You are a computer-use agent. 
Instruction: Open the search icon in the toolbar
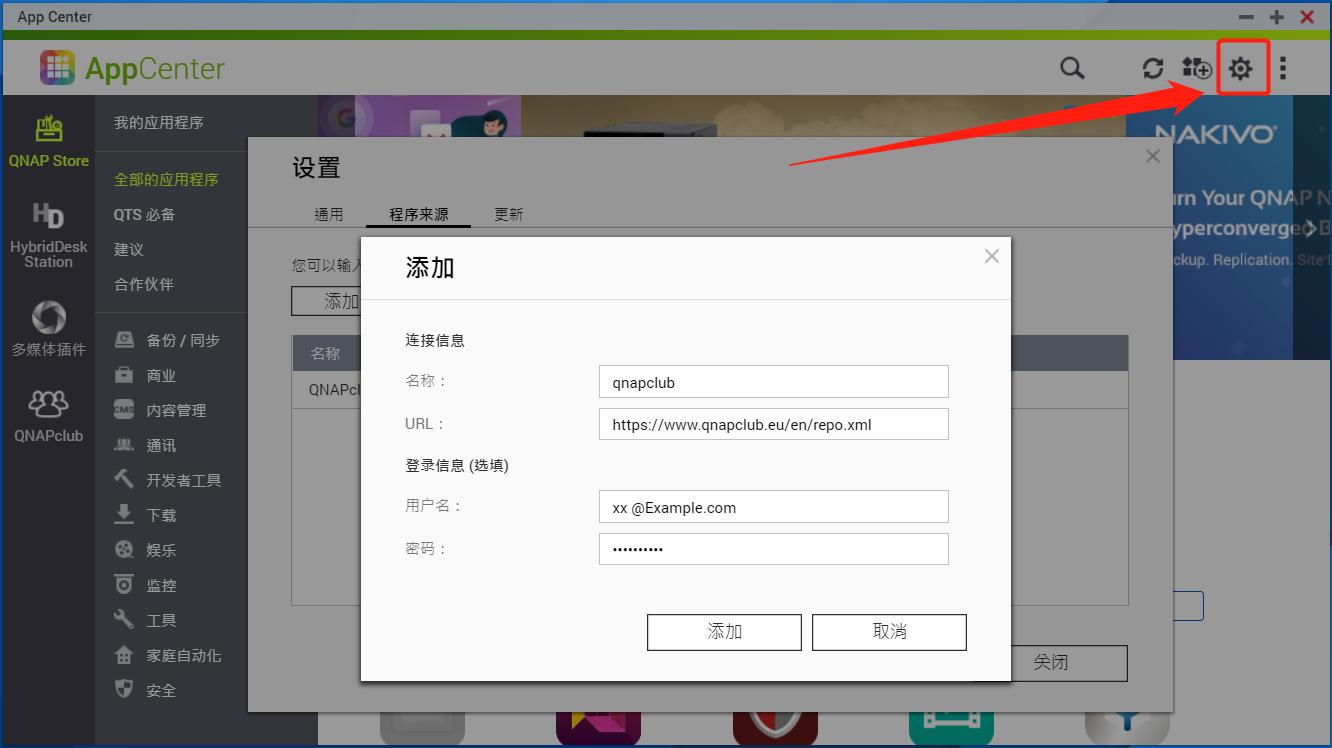pos(1071,68)
